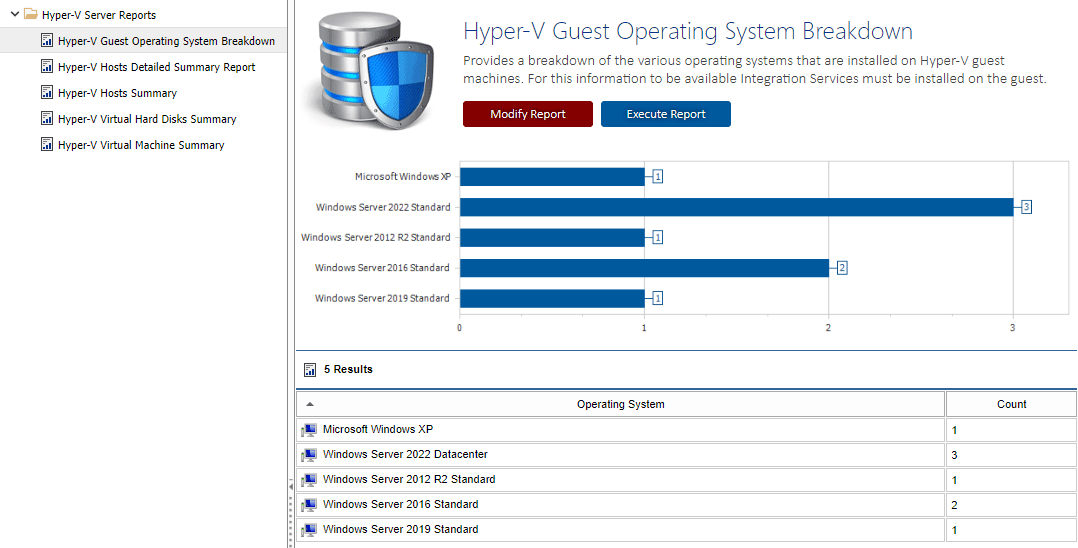Open Hyper-V Guest Operating System Breakdown report
1078x548 pixels.
[x=166, y=41]
